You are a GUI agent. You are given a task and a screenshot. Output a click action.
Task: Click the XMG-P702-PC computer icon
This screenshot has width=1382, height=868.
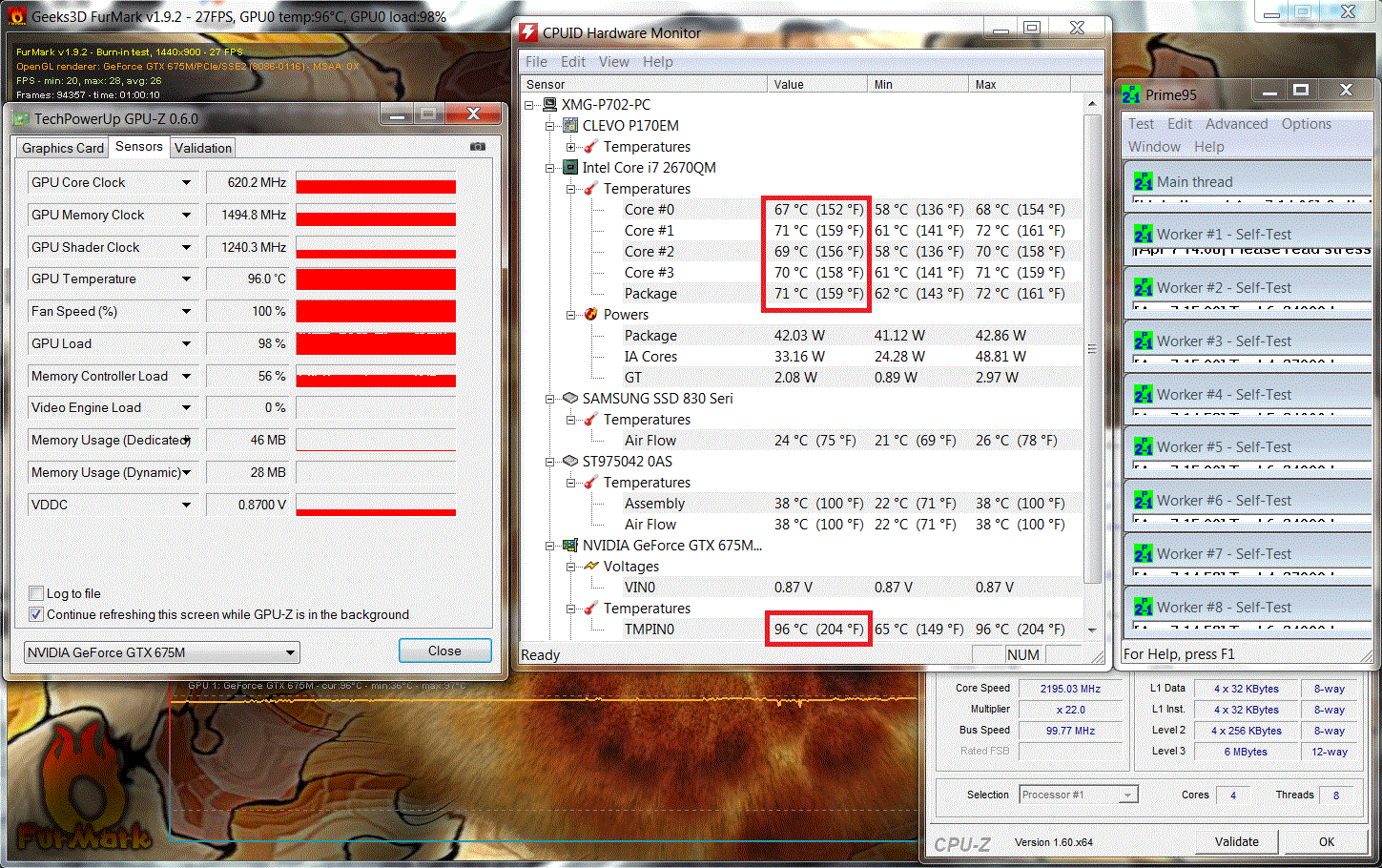[550, 105]
